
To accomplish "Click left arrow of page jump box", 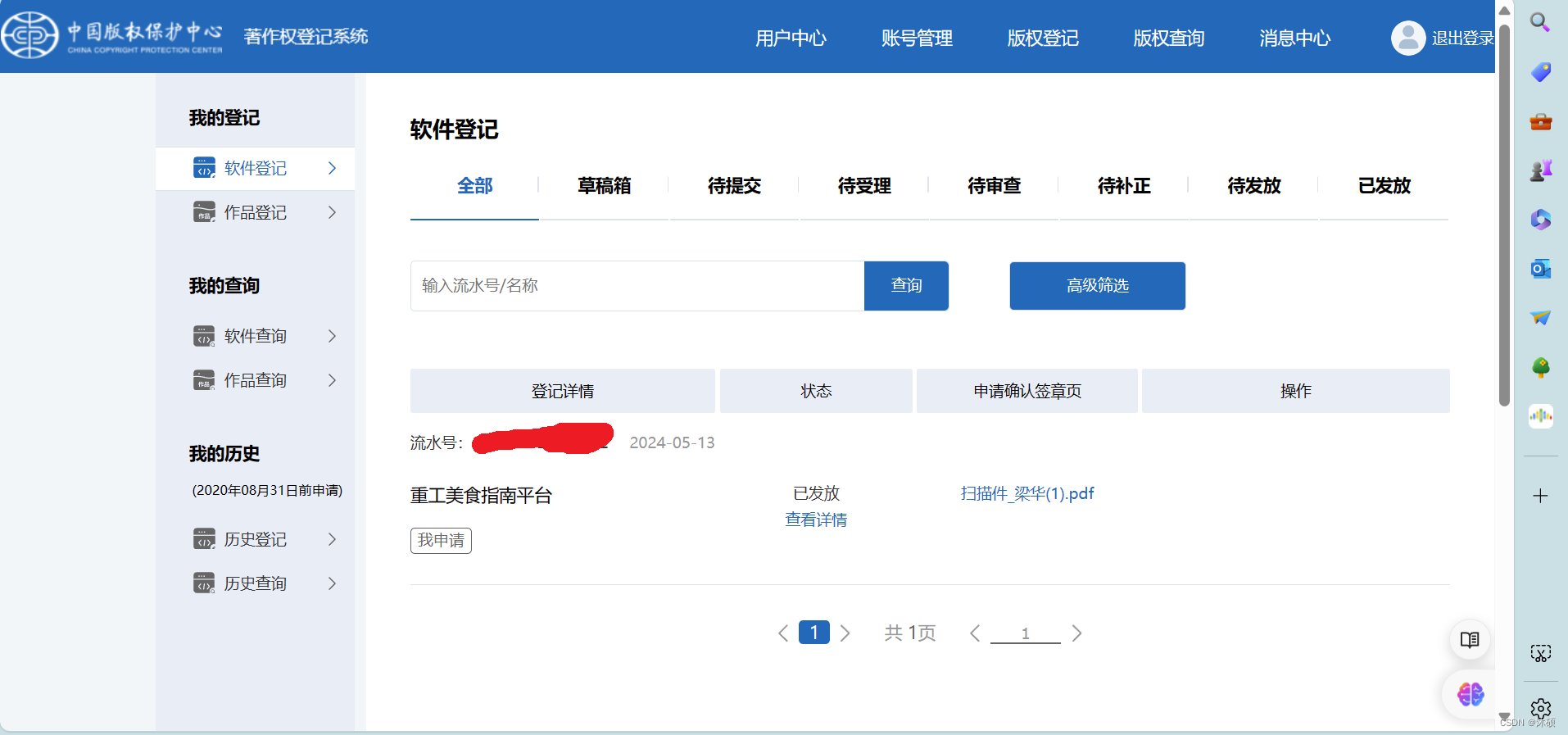I will click(975, 633).
